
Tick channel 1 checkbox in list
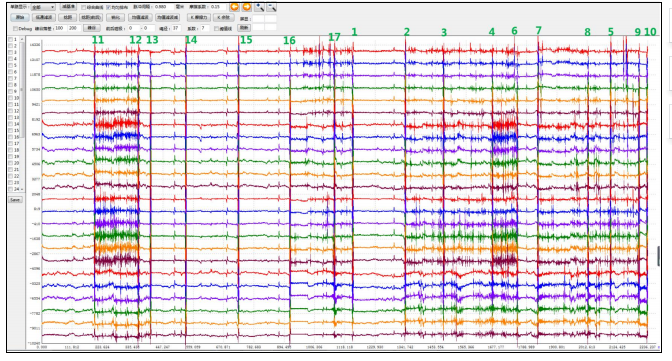click(10, 39)
